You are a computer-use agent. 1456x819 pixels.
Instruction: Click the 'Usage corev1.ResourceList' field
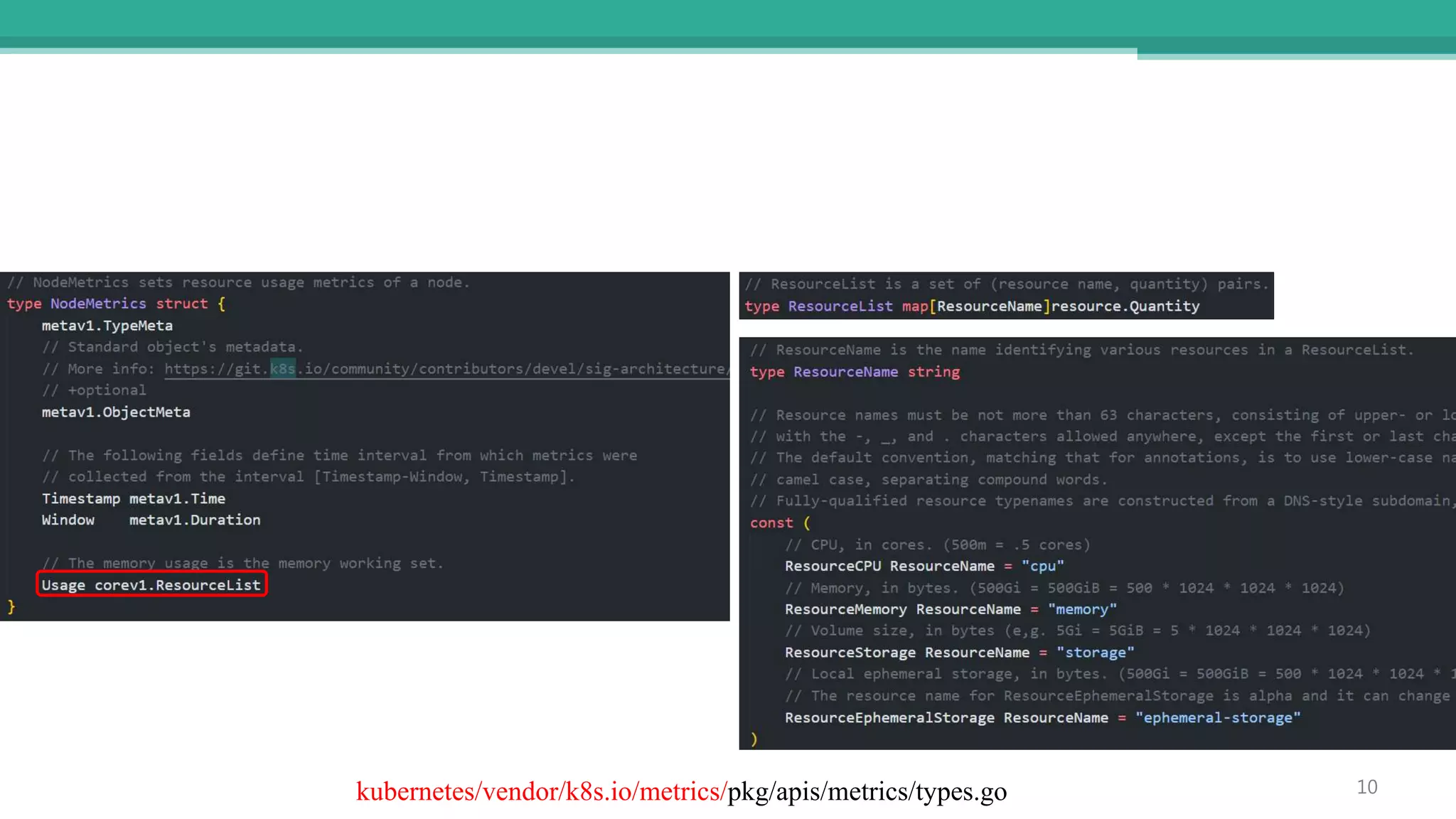(x=151, y=584)
